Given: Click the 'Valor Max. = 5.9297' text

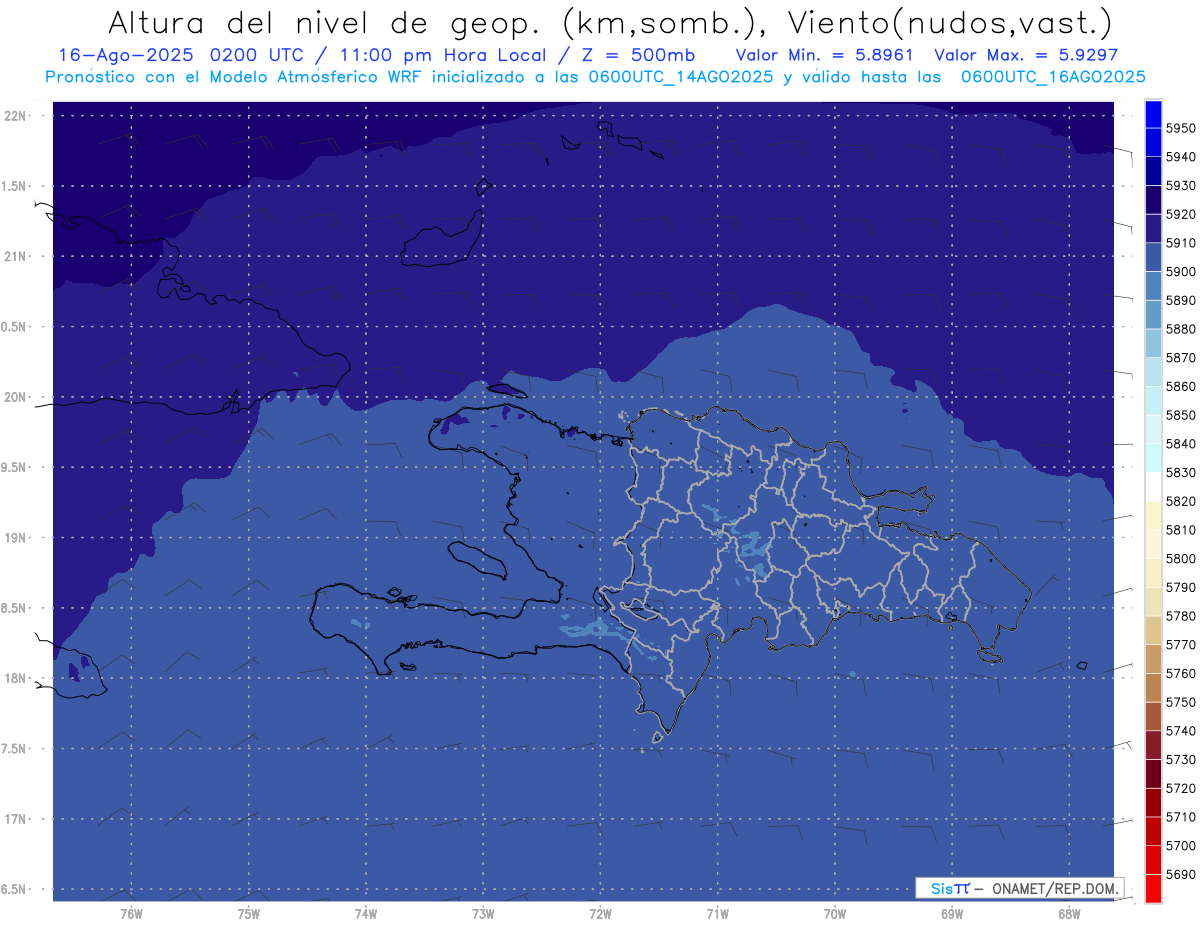Looking at the screenshot, I should point(1026,55).
